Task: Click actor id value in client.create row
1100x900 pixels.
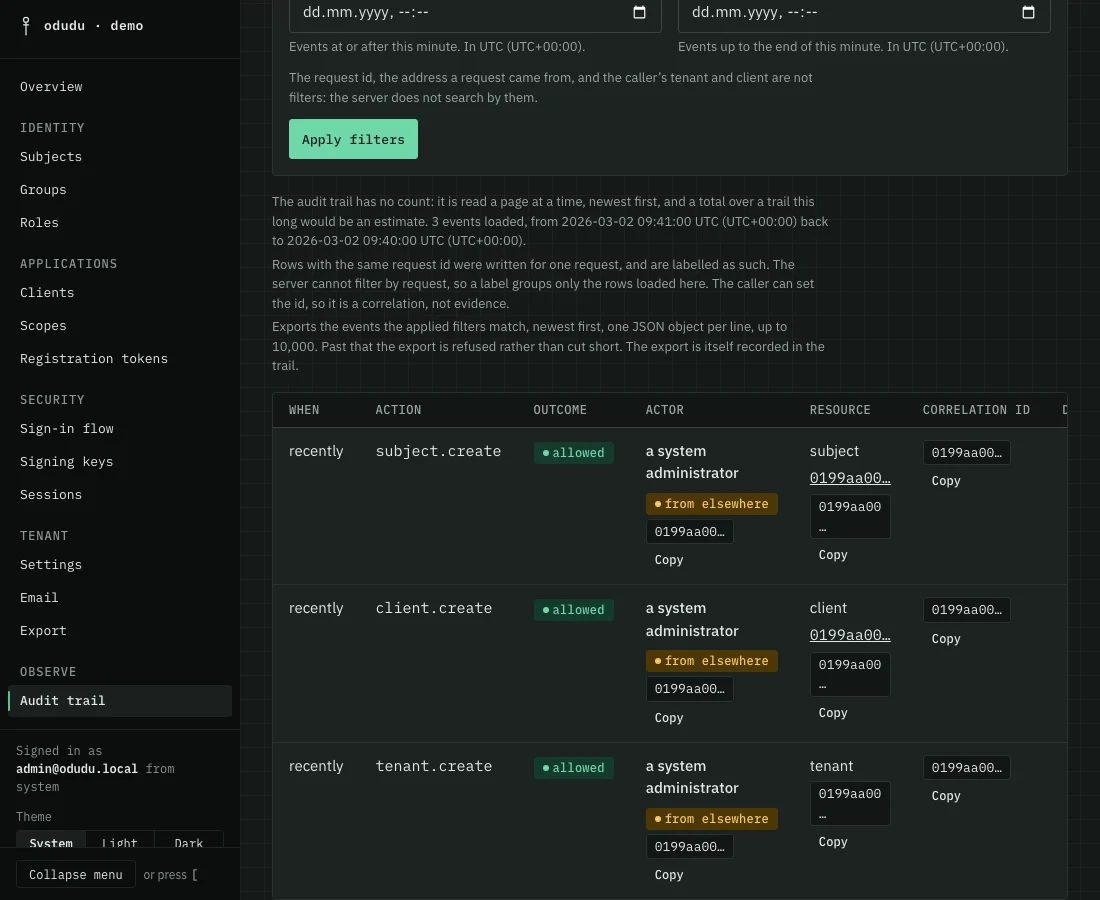Action: pos(690,689)
